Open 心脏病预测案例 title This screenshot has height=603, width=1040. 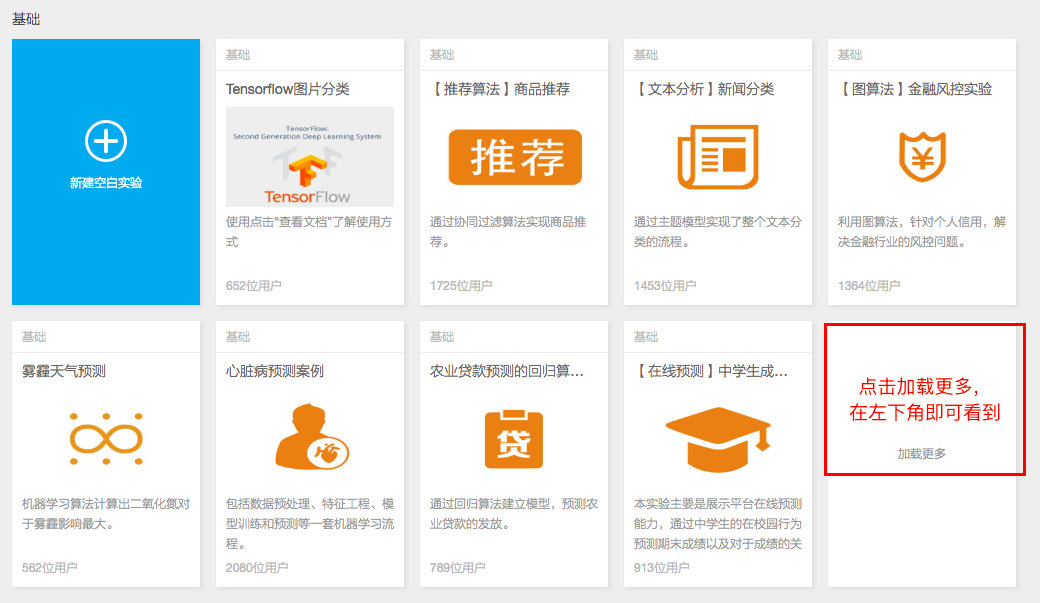[275, 371]
